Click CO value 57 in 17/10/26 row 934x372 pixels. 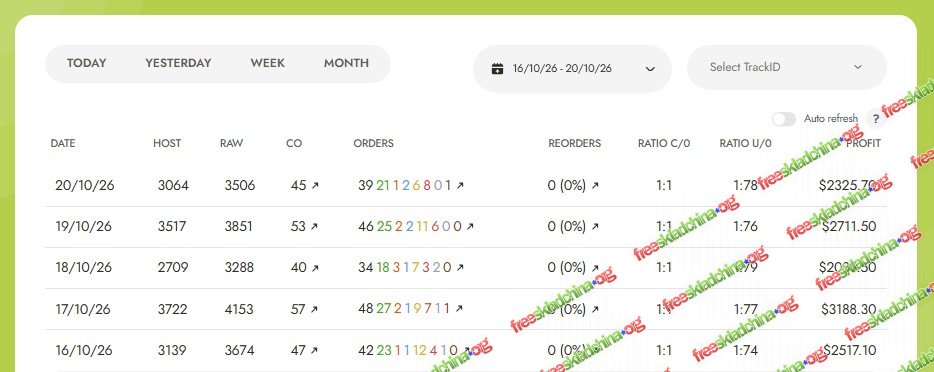click(x=298, y=310)
